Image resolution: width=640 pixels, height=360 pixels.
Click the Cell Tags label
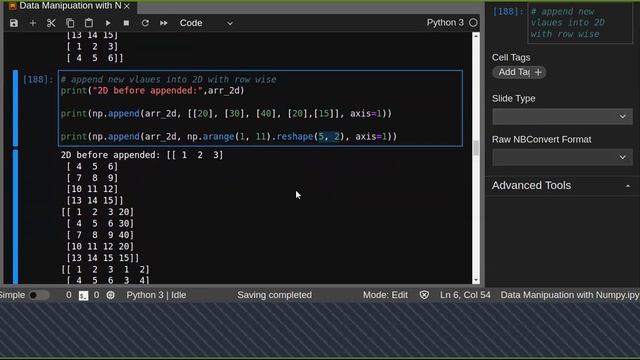tap(511, 58)
